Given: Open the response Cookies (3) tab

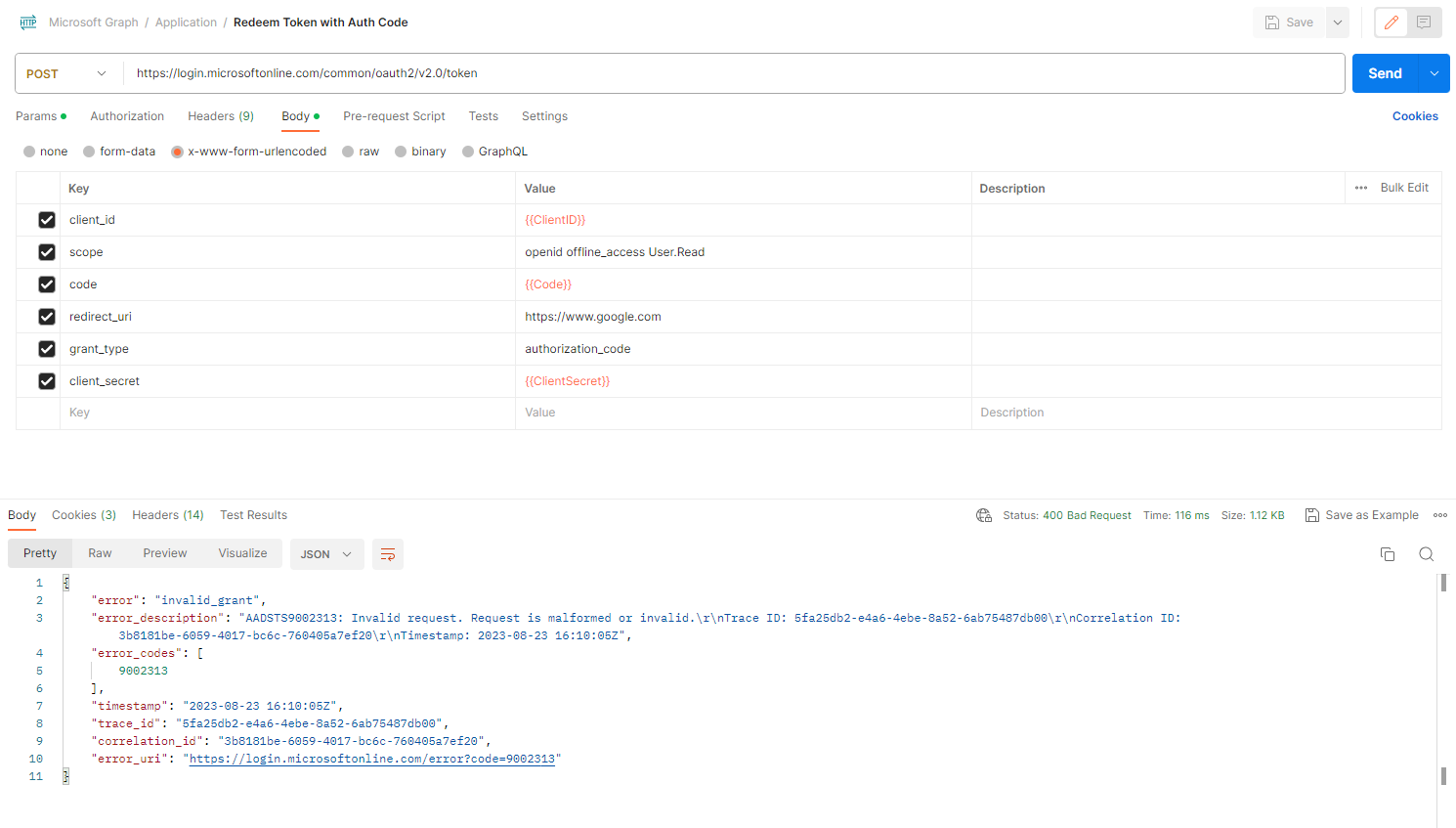Looking at the screenshot, I should [84, 515].
